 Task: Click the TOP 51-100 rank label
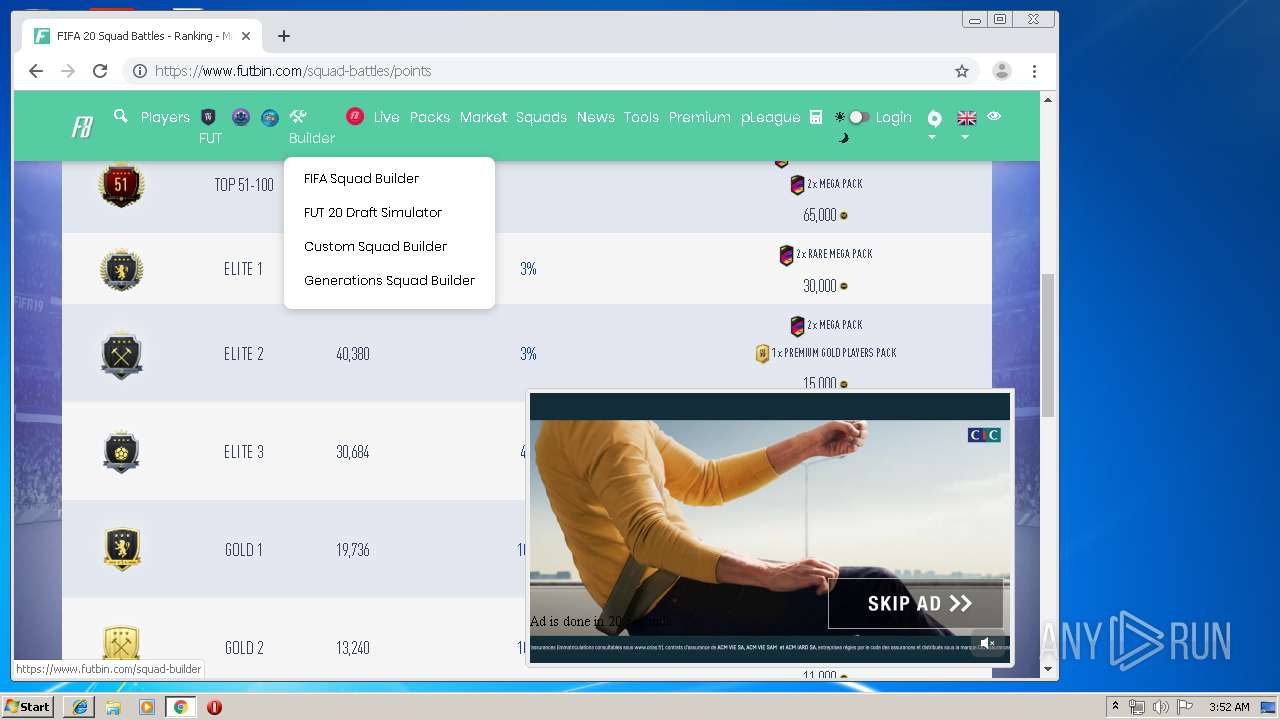[243, 185]
